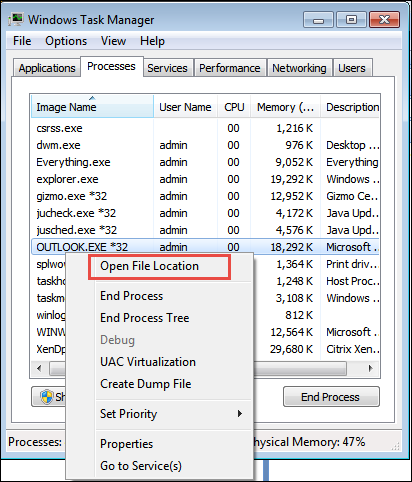The height and width of the screenshot is (482, 412).
Task: Click the Citrix Xen description cell
Action: [x=353, y=349]
